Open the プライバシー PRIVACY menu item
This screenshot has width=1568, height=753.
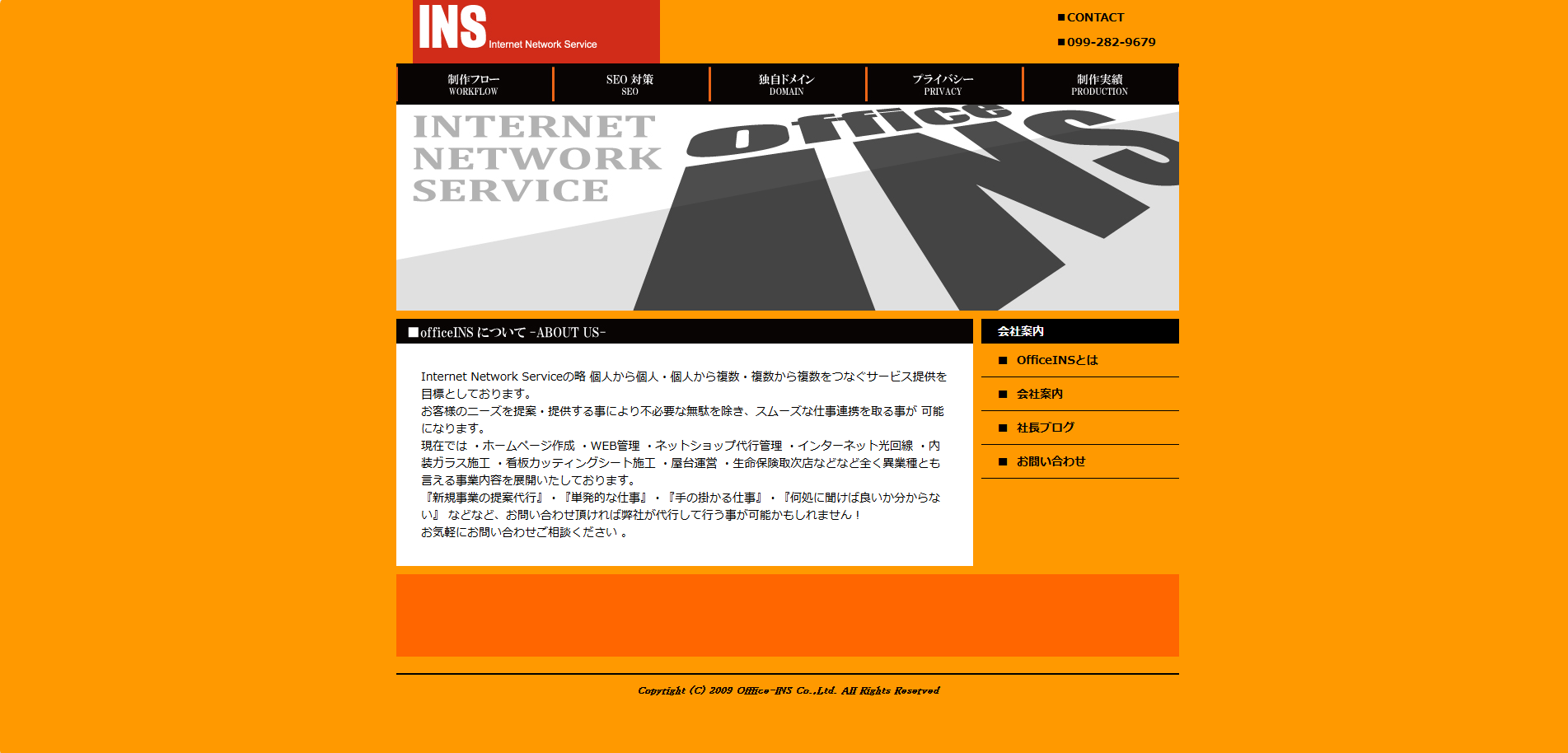click(943, 84)
